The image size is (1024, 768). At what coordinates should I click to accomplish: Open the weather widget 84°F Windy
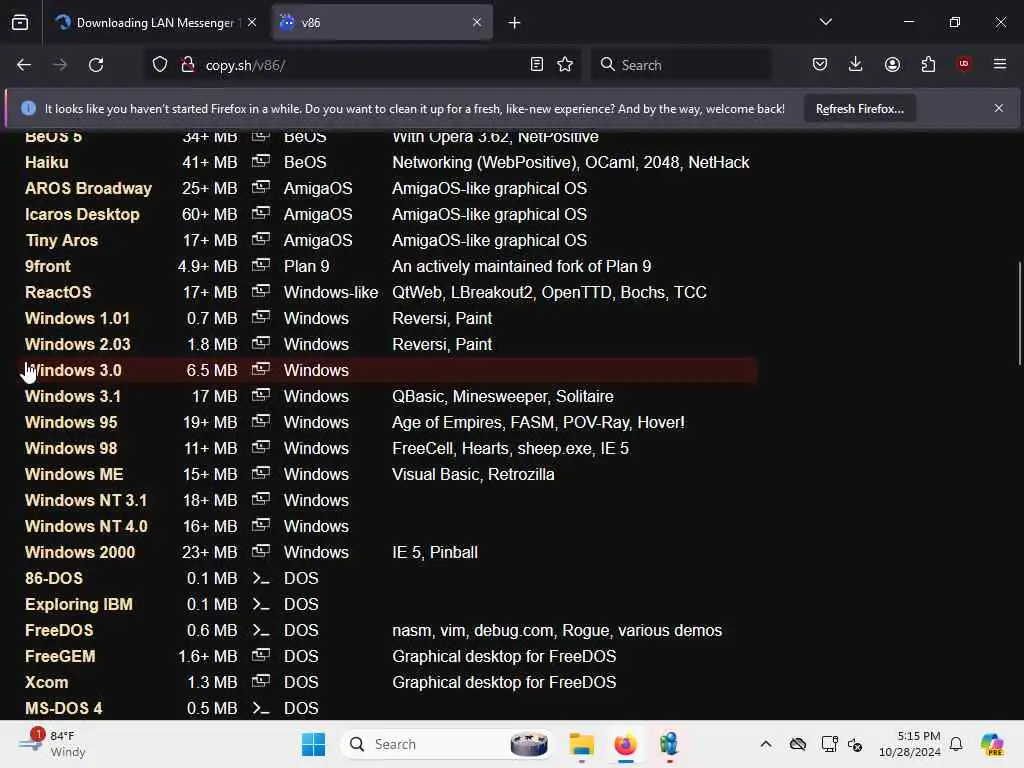52,744
